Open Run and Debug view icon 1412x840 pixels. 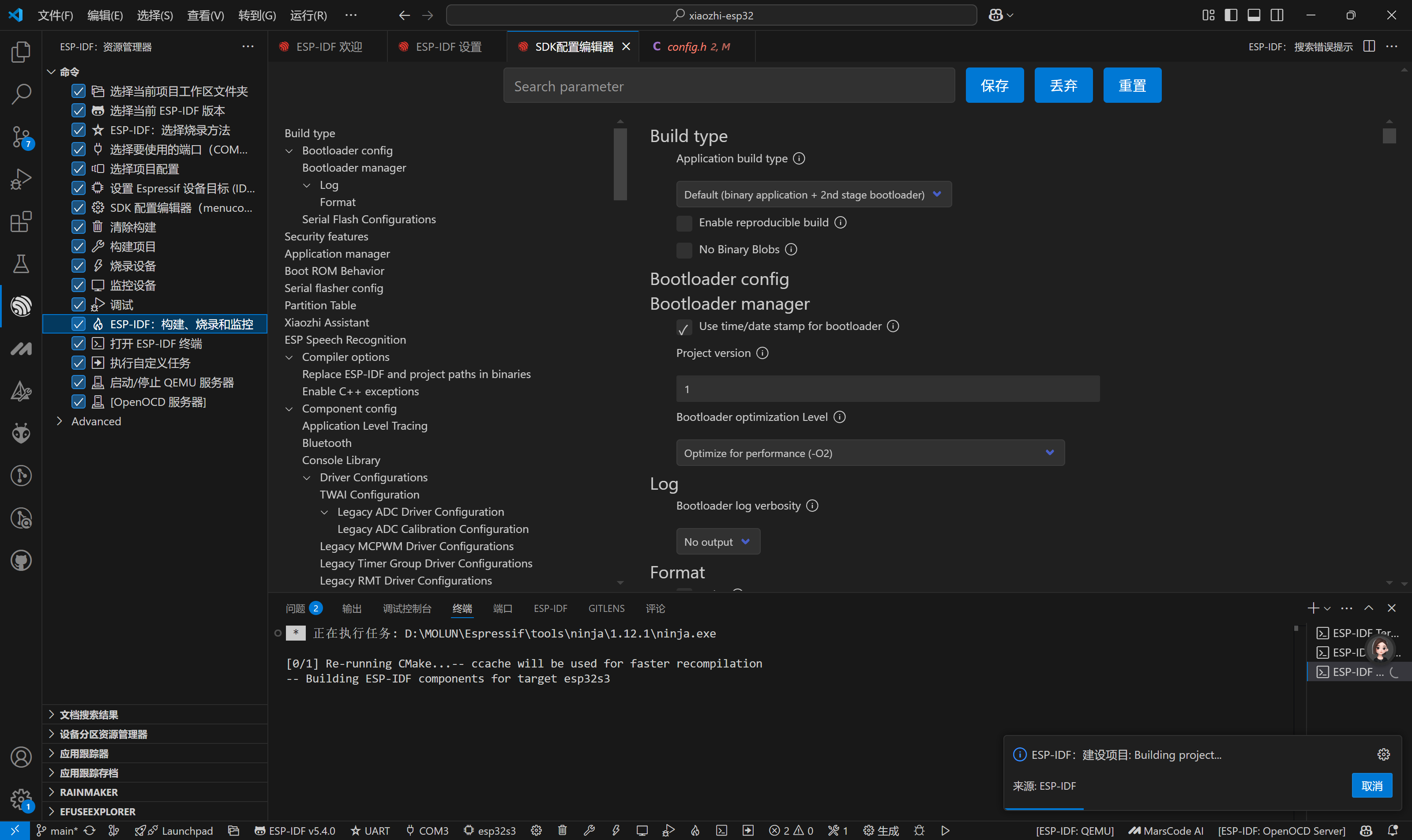[21, 179]
